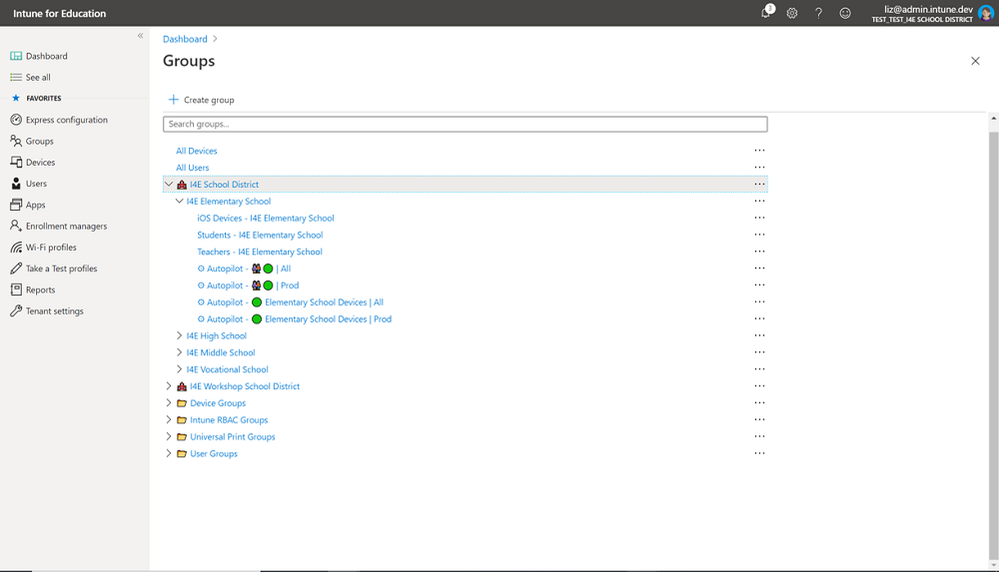Viewport: 999px width, 572px height.
Task: Open Autopilot Elementary School Devices | All group
Action: [x=291, y=302]
